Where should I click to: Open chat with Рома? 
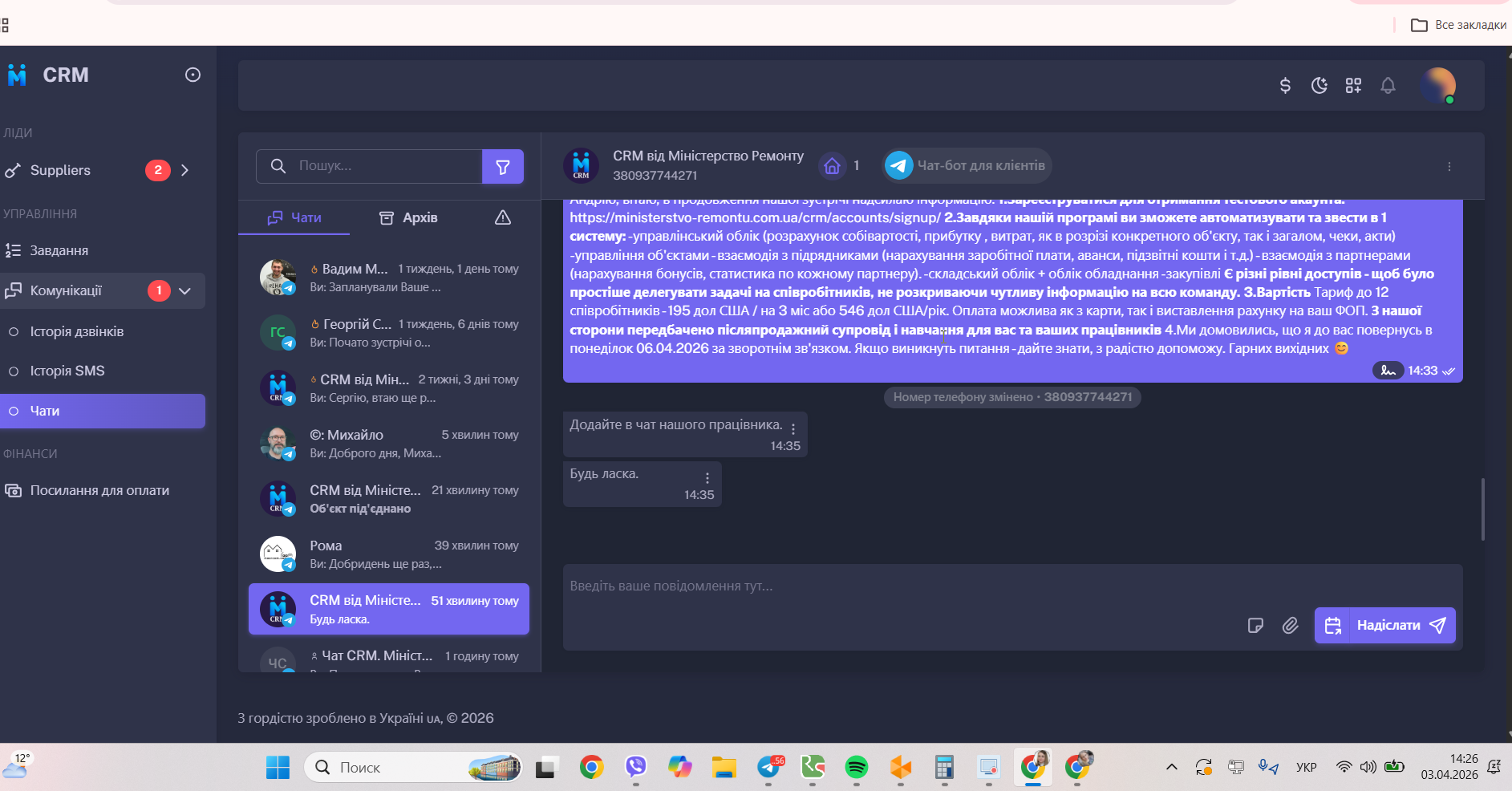[x=389, y=554]
